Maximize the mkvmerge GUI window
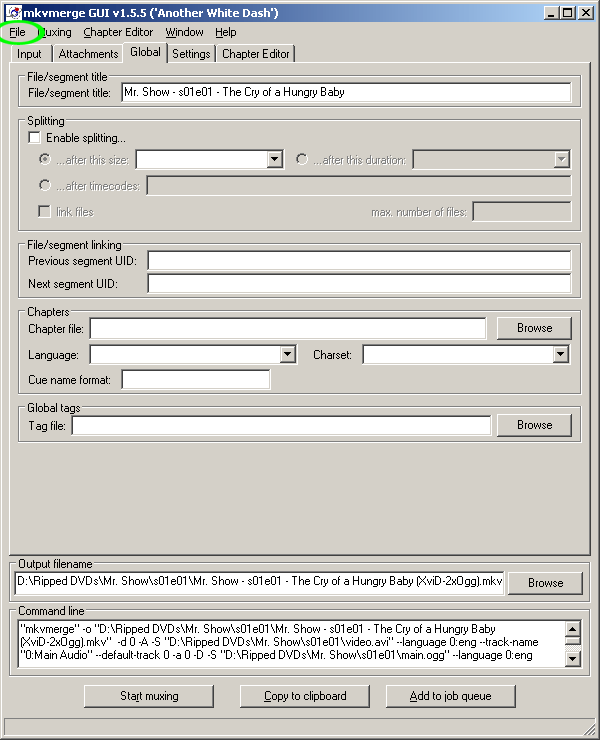The width and height of the screenshot is (600, 740). (568, 13)
